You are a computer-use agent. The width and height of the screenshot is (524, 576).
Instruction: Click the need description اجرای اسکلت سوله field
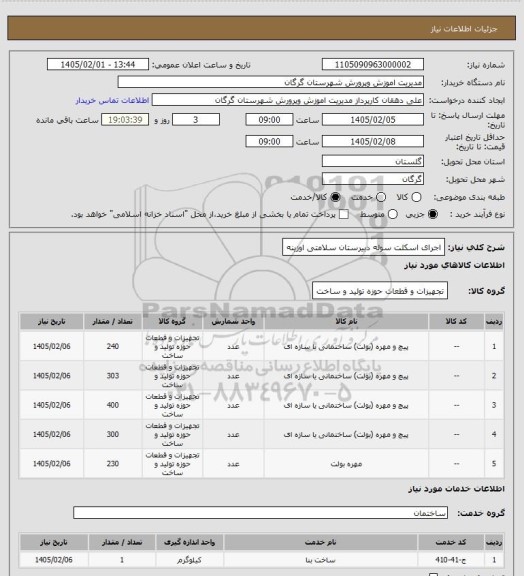(x=363, y=247)
